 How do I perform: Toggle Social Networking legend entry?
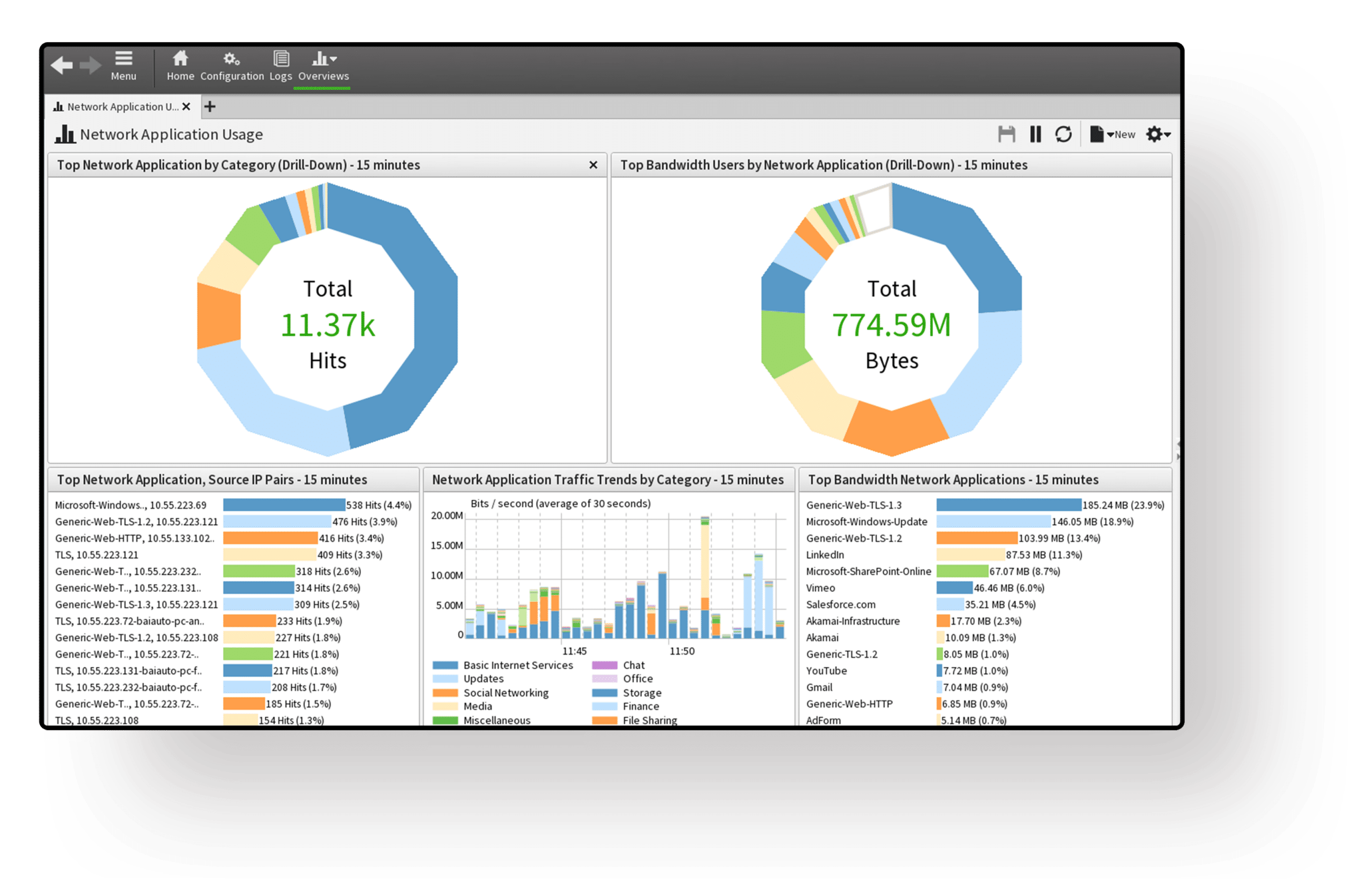click(505, 693)
